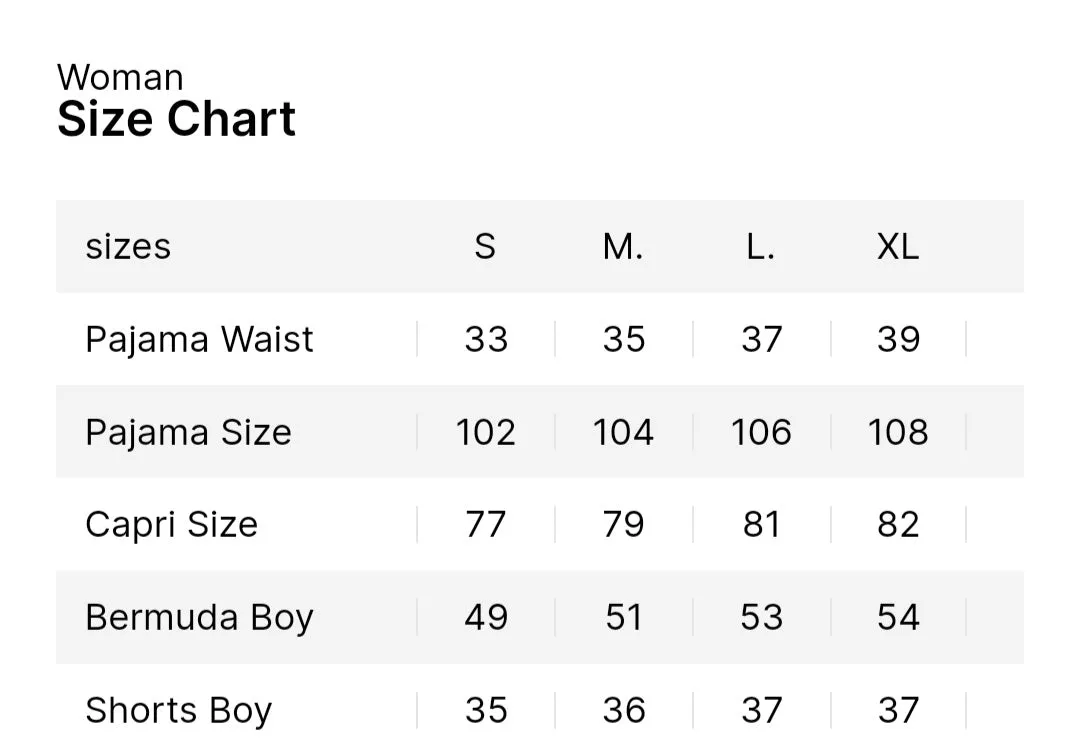
Task: Click the Bermuda Boy value 49
Action: [x=486, y=618]
